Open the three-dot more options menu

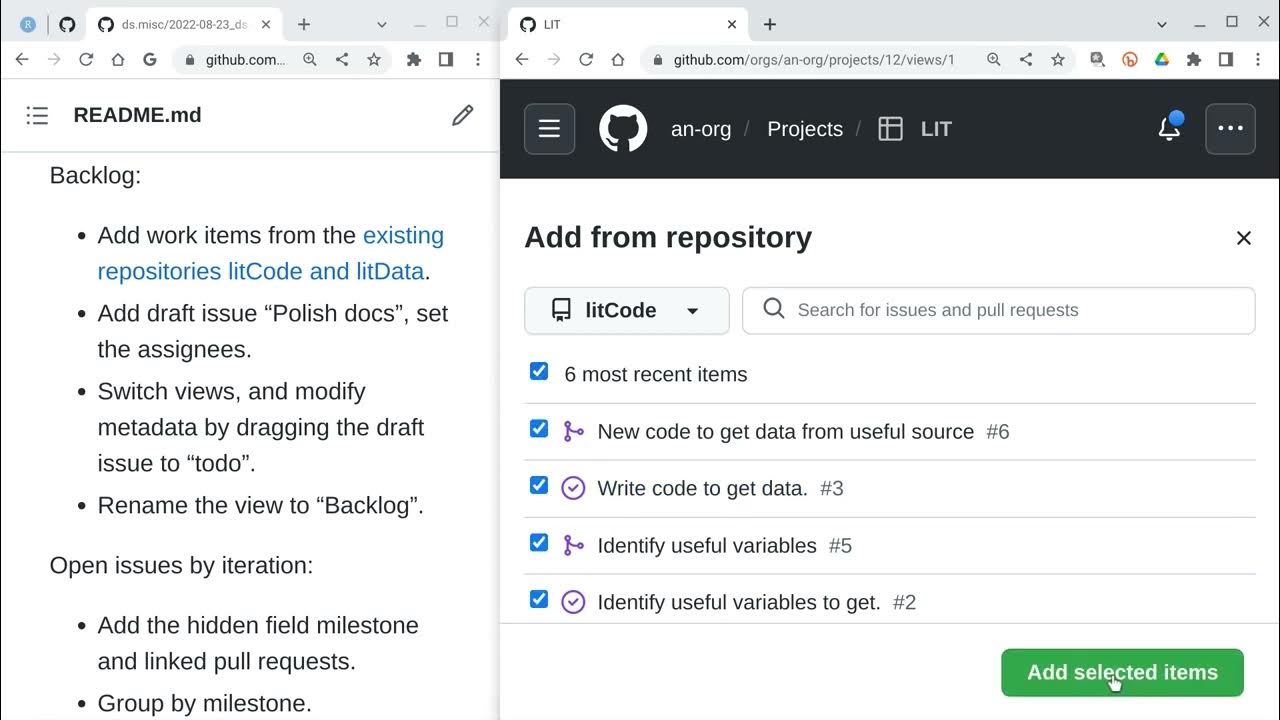[x=1230, y=129]
